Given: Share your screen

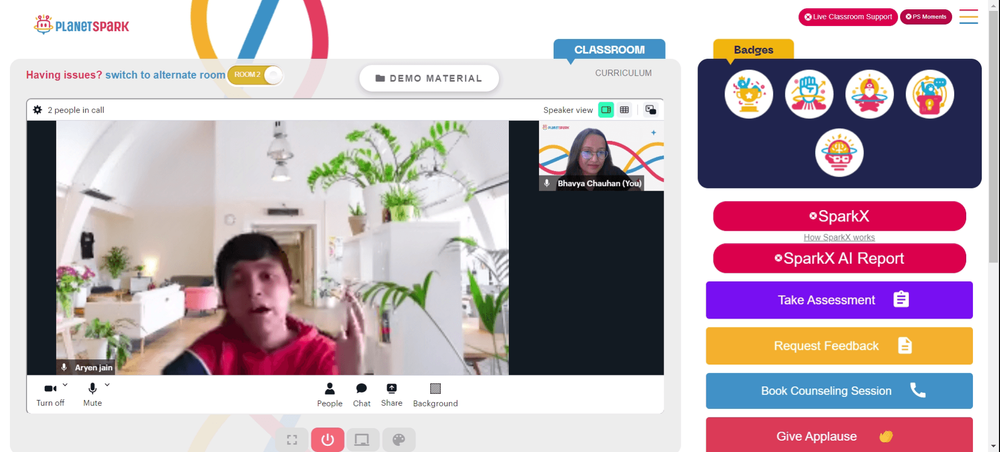Looking at the screenshot, I should [x=392, y=395].
